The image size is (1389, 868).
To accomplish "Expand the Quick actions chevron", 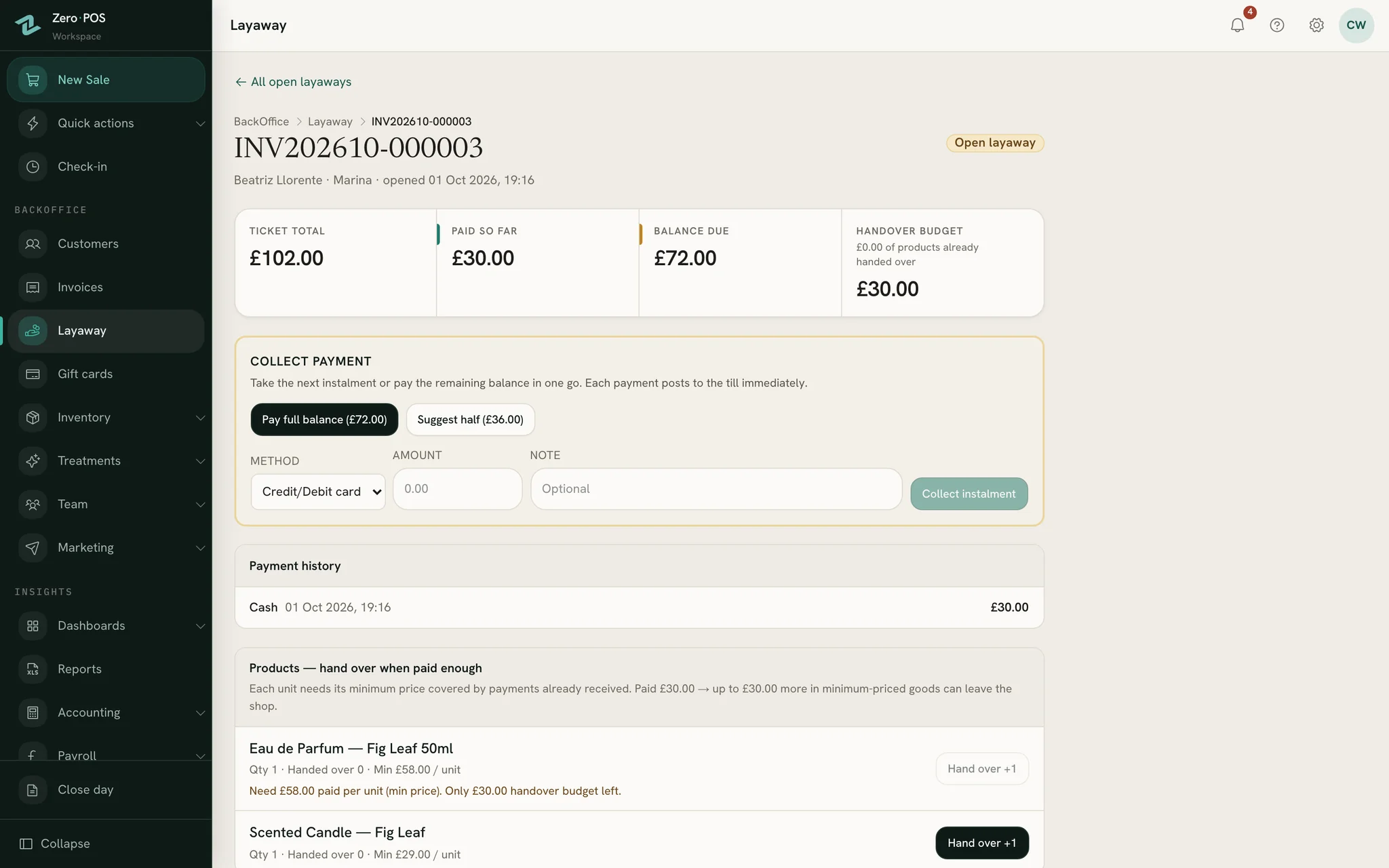I will (200, 123).
